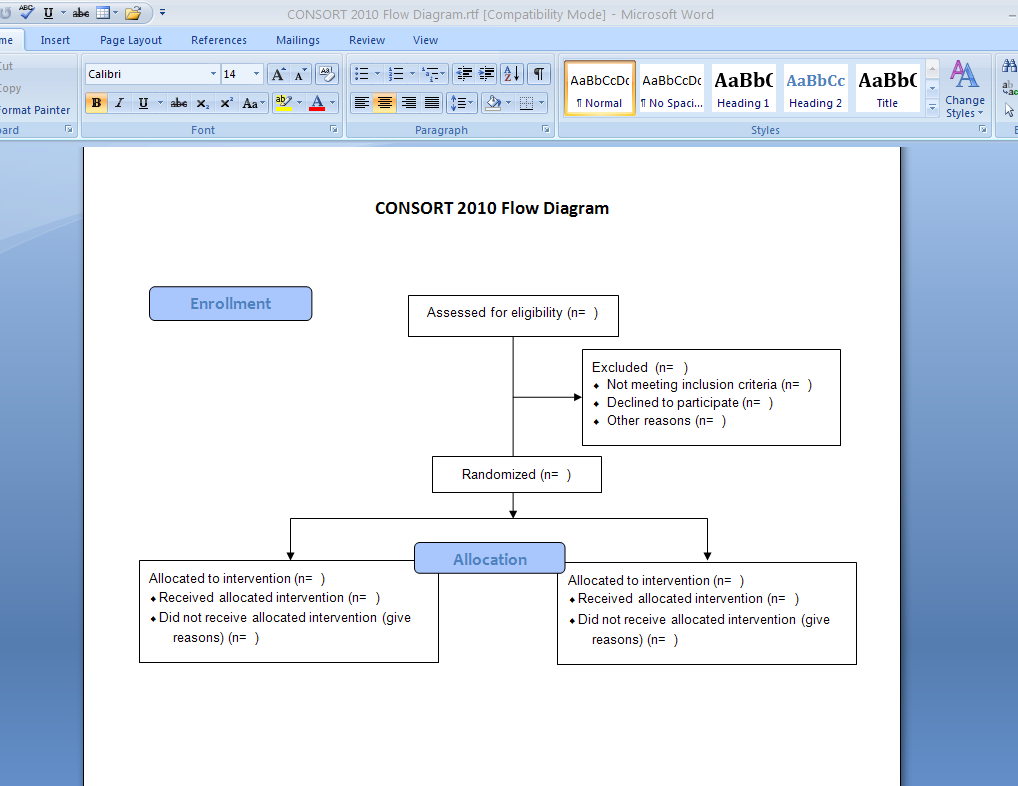Apply numbered list formatting
The image size is (1018, 786).
(x=396, y=74)
